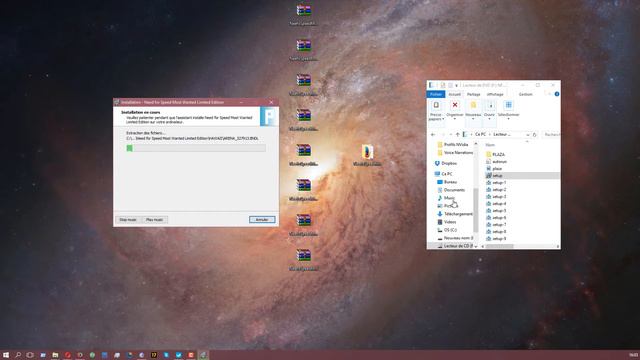Select the OS (C:) drive in sidebar
This screenshot has width=640, height=360.
pyautogui.click(x=447, y=230)
